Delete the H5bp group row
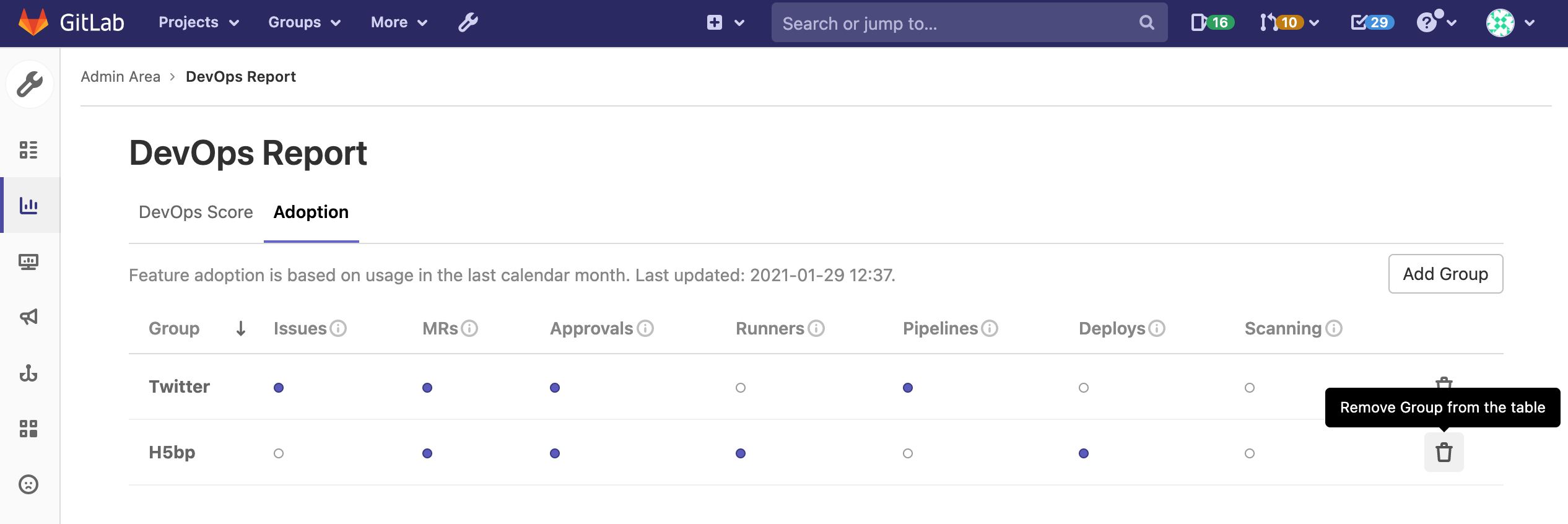 coord(1444,453)
